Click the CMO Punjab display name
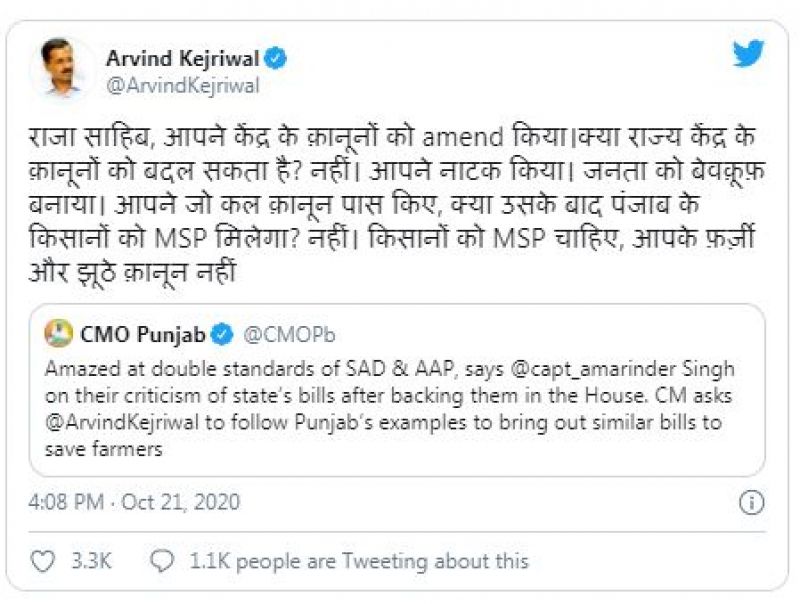800x604 pixels. click(145, 334)
